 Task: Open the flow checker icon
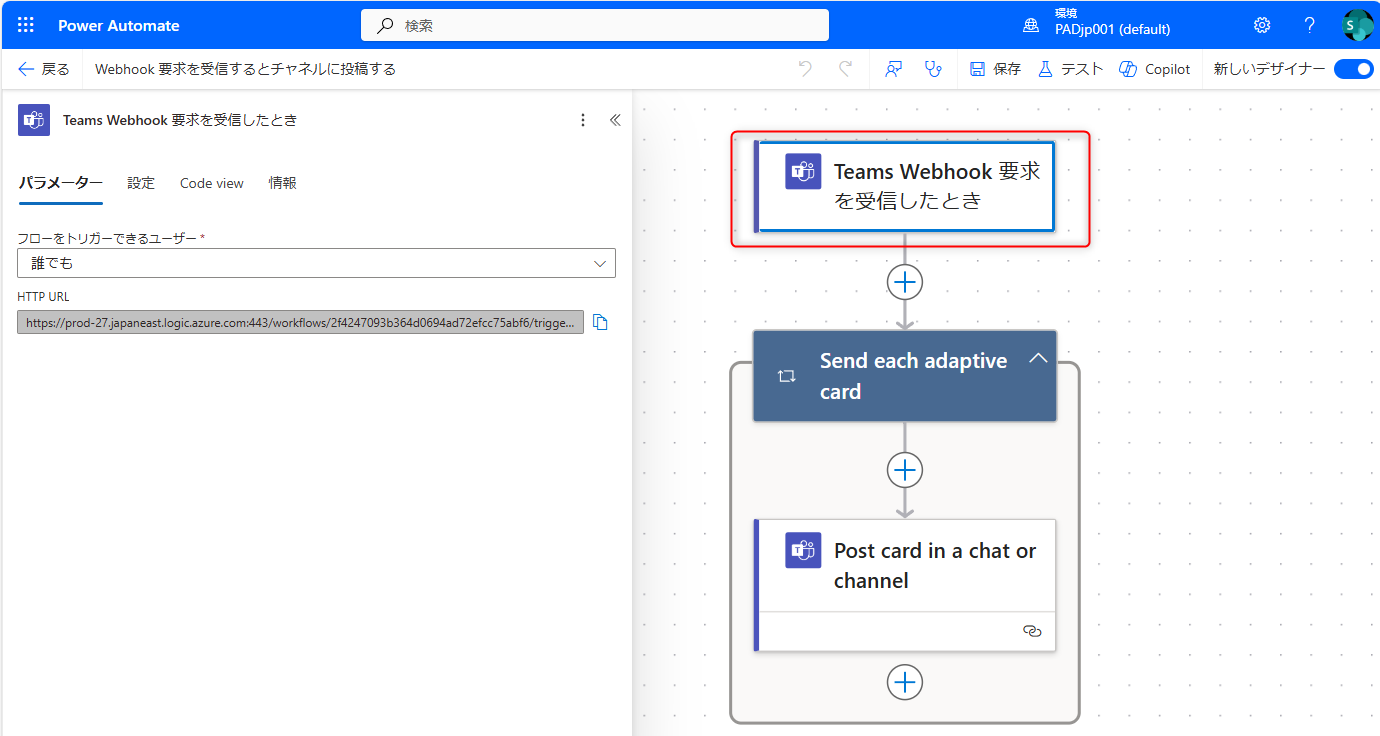click(x=892, y=68)
